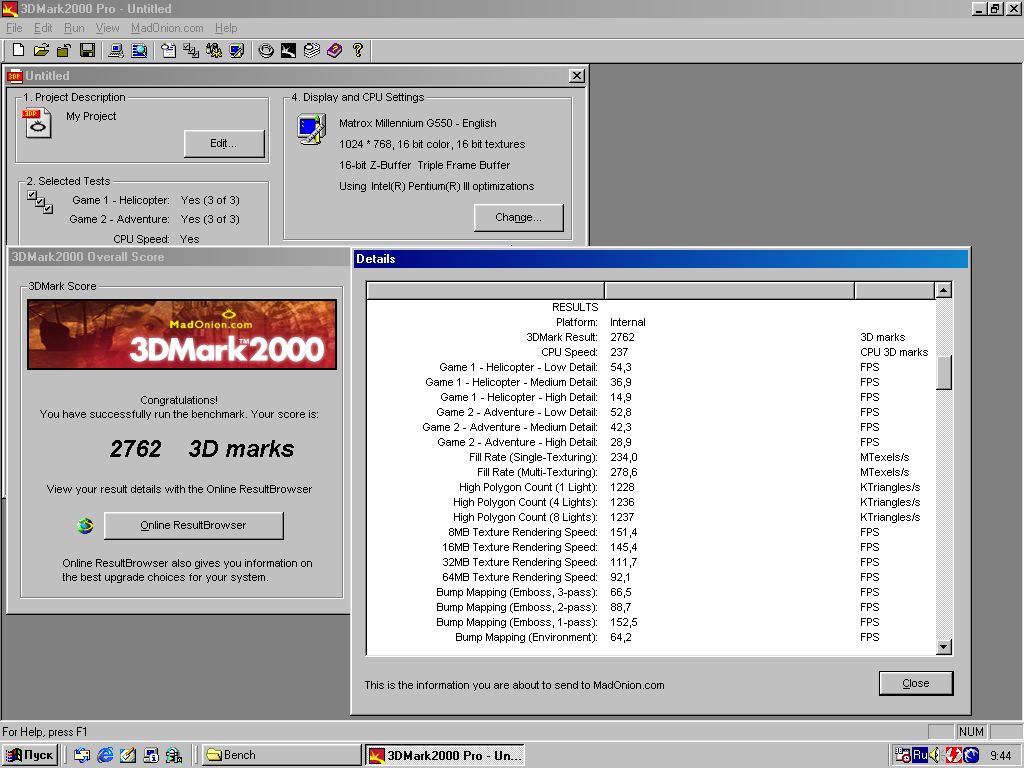Click the Details list scrollbar down arrow
This screenshot has height=768, width=1024.
[943, 647]
